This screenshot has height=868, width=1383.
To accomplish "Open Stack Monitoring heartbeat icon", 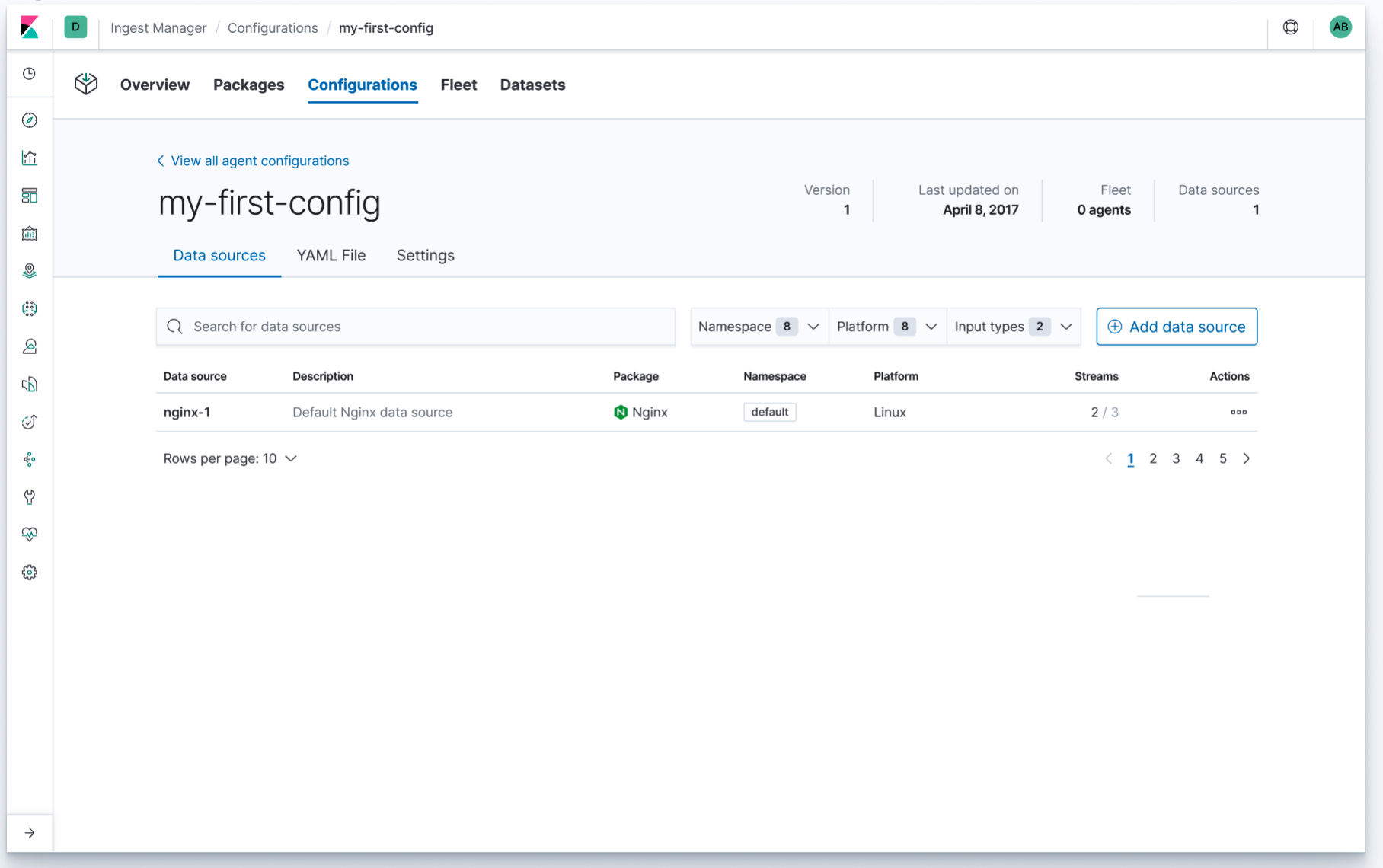I will pyautogui.click(x=29, y=534).
